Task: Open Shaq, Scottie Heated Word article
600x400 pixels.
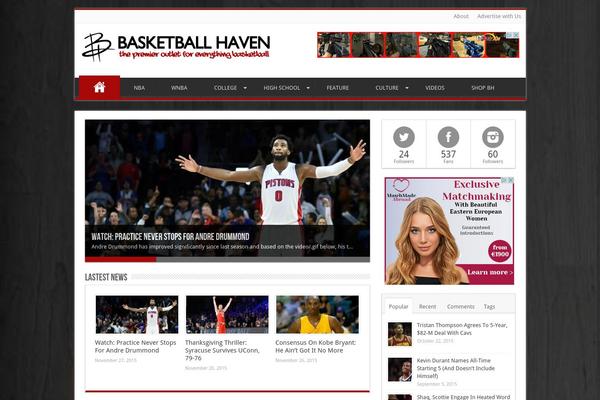Action: coord(463,397)
